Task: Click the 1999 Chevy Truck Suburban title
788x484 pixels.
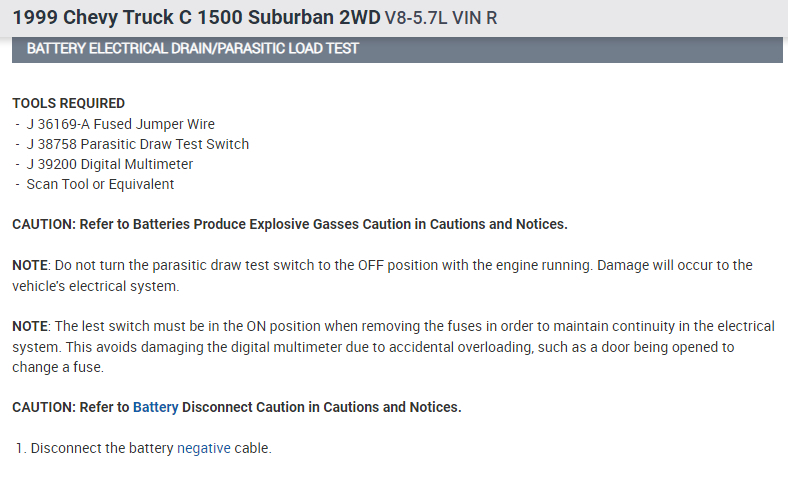Action: (196, 17)
